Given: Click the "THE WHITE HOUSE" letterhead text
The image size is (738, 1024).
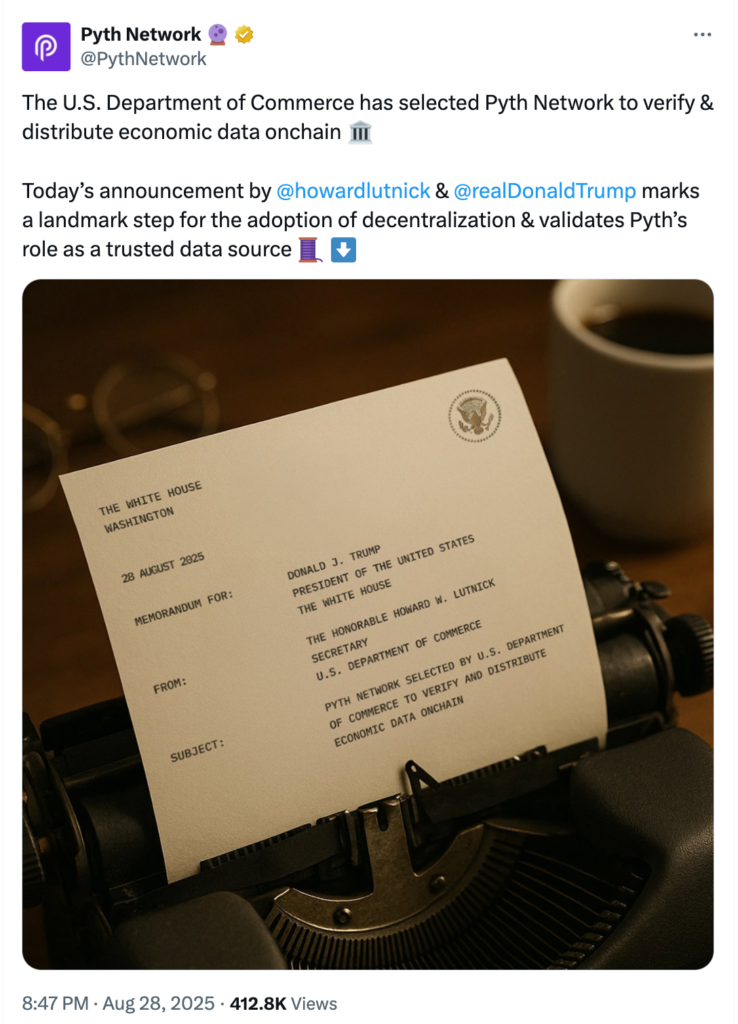Looking at the screenshot, I should coord(150,497).
